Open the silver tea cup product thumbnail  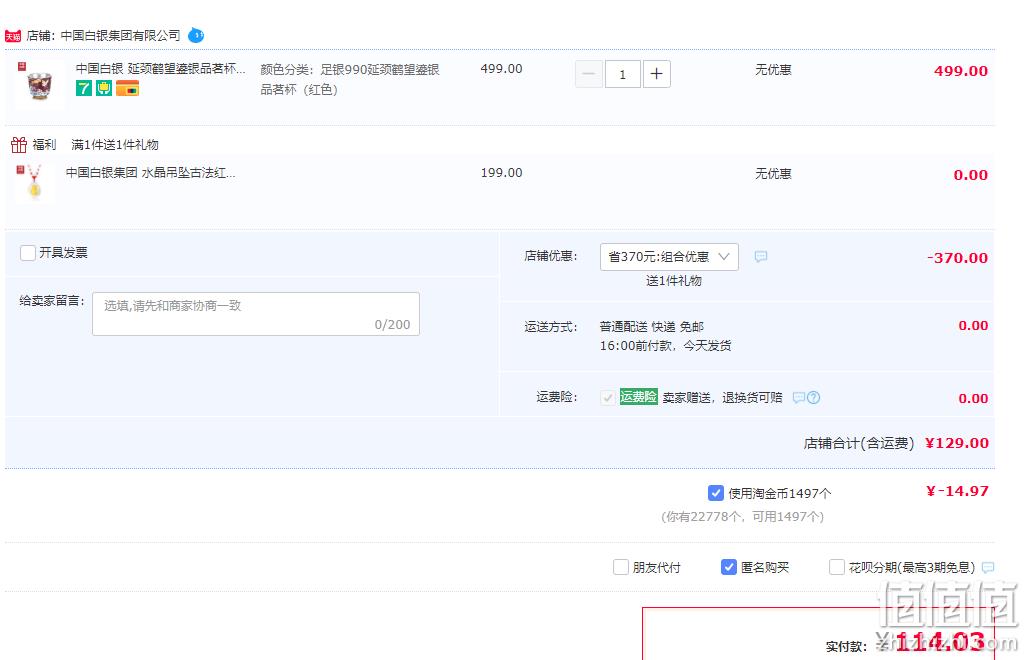coord(39,84)
